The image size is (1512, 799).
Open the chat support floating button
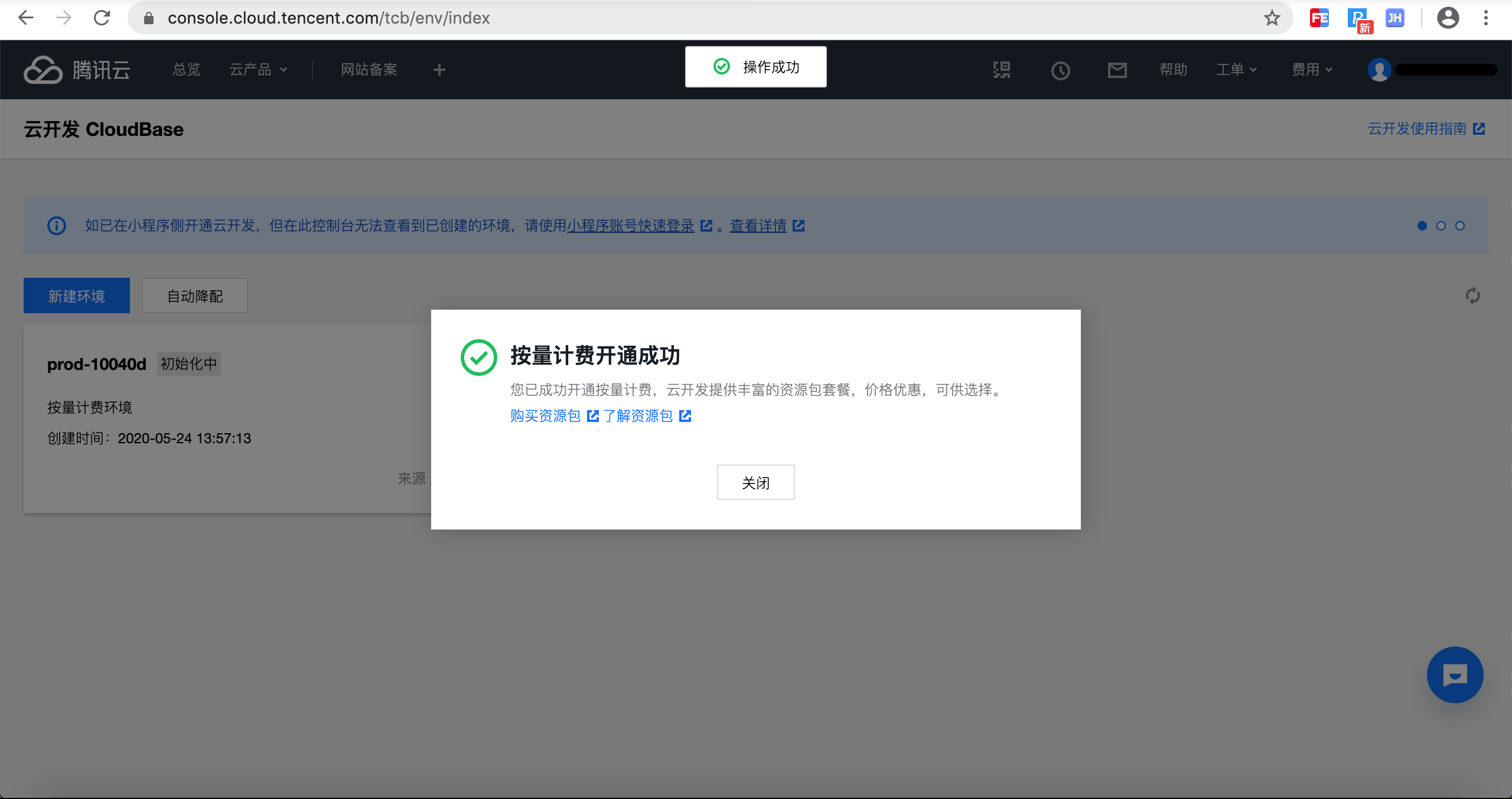coord(1455,675)
